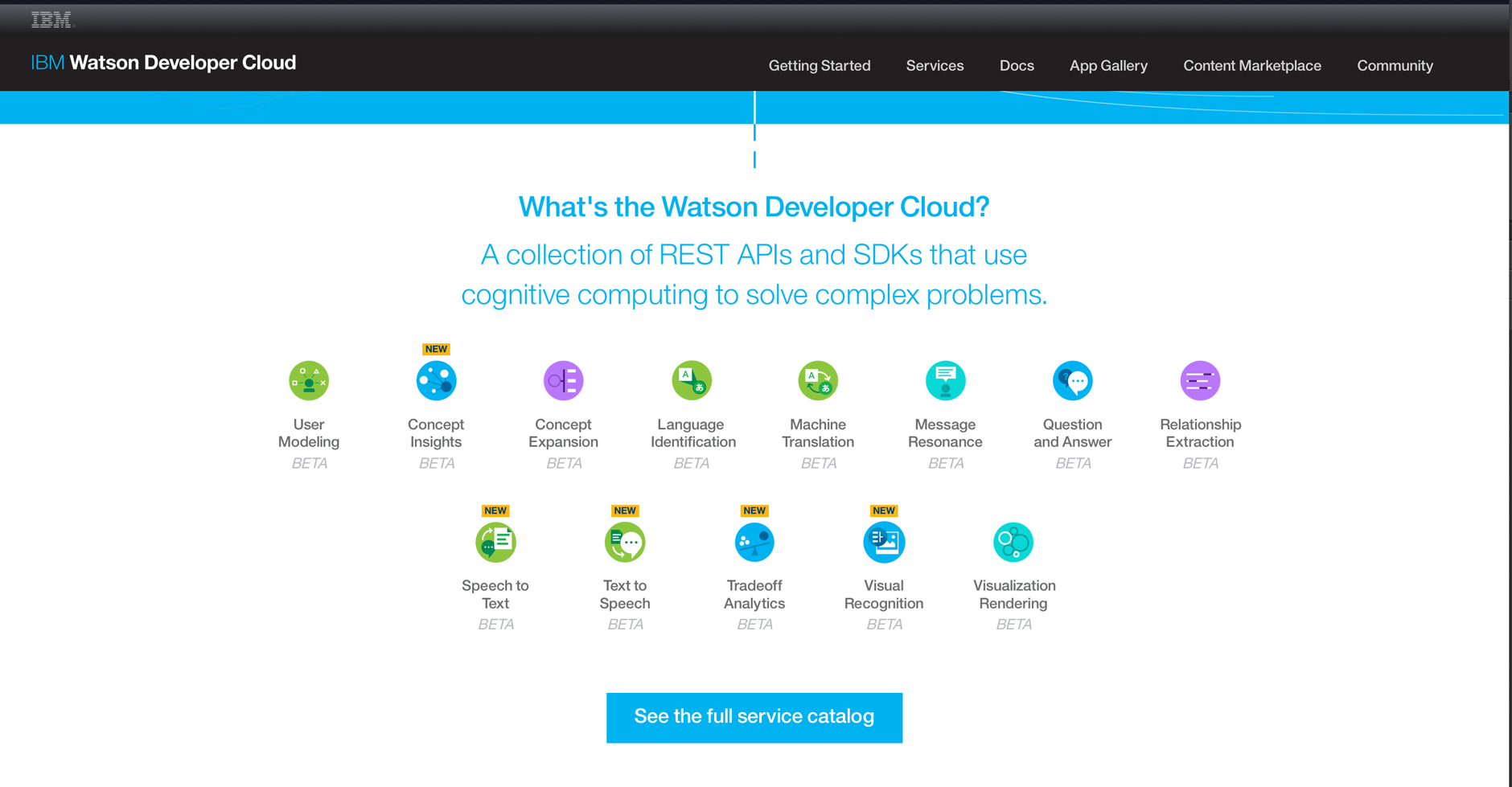Image resolution: width=1512 pixels, height=787 pixels.
Task: Click the Concept Expansion label
Action: pyautogui.click(x=563, y=433)
